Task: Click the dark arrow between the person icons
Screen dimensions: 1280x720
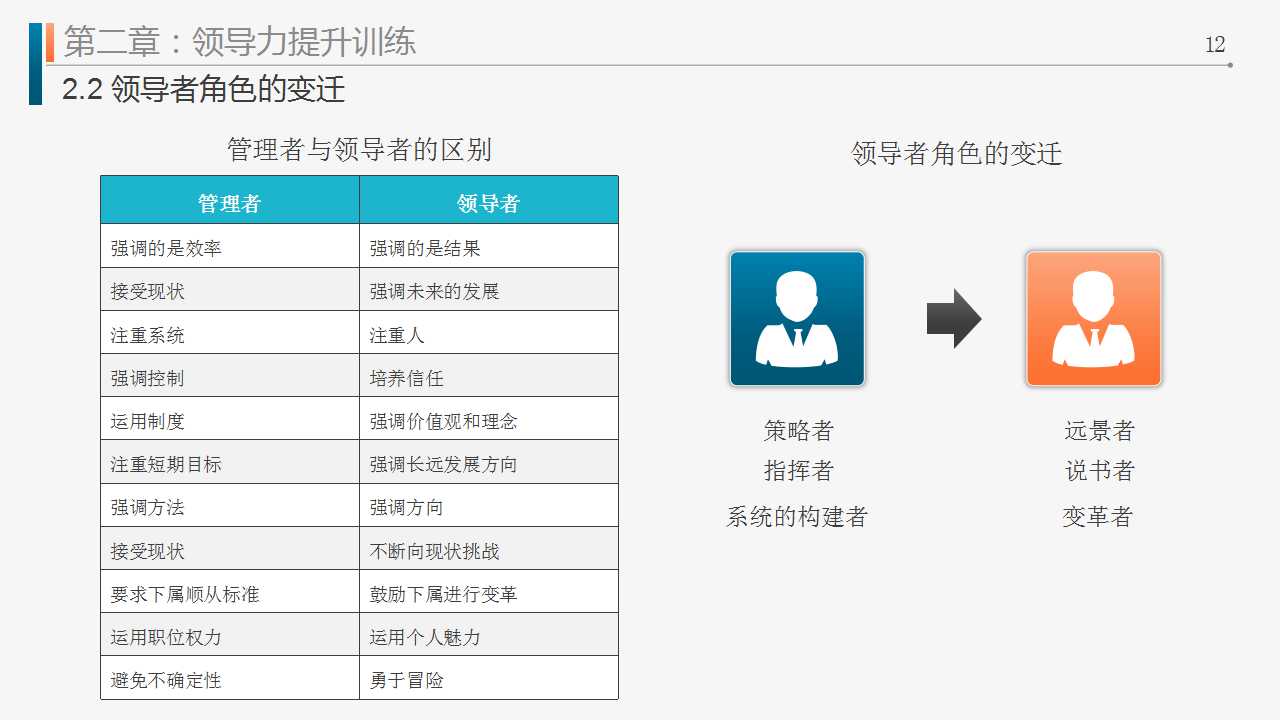Action: point(954,319)
